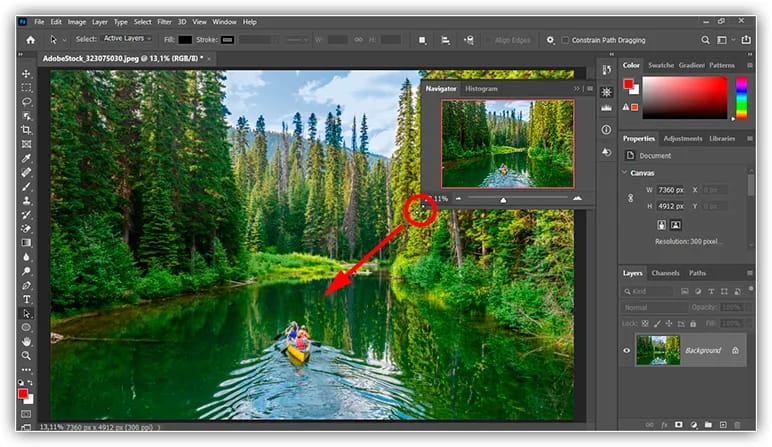
Task: Open the Filter menu
Action: [164, 22]
